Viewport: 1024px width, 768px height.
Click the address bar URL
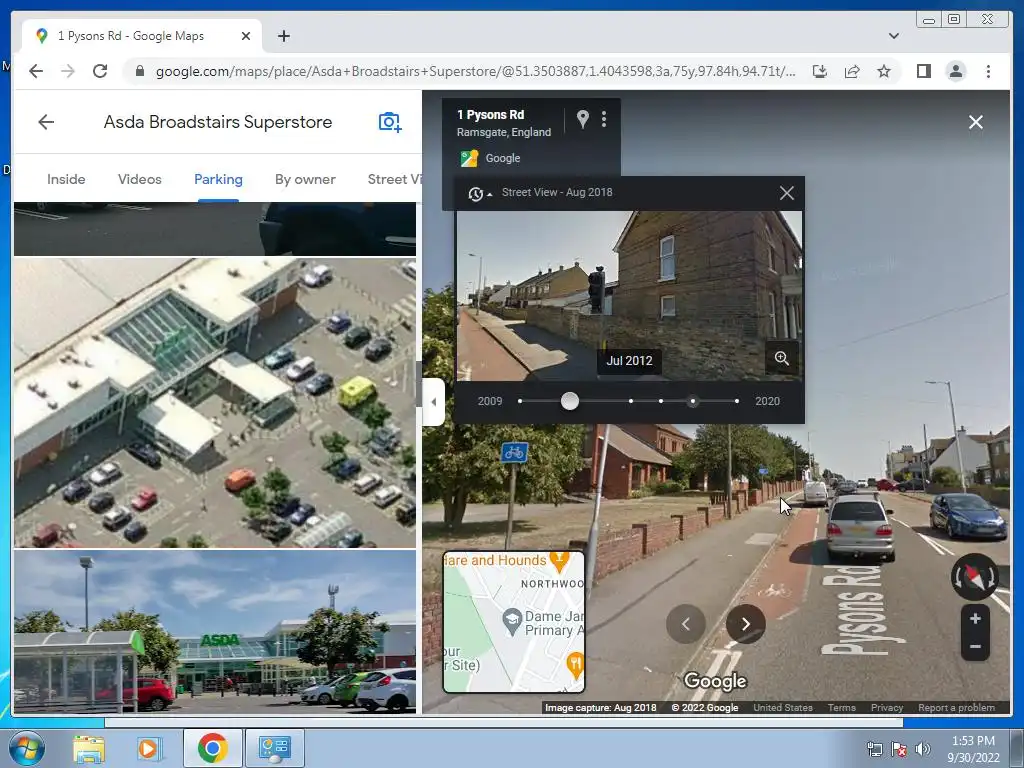[x=475, y=71]
